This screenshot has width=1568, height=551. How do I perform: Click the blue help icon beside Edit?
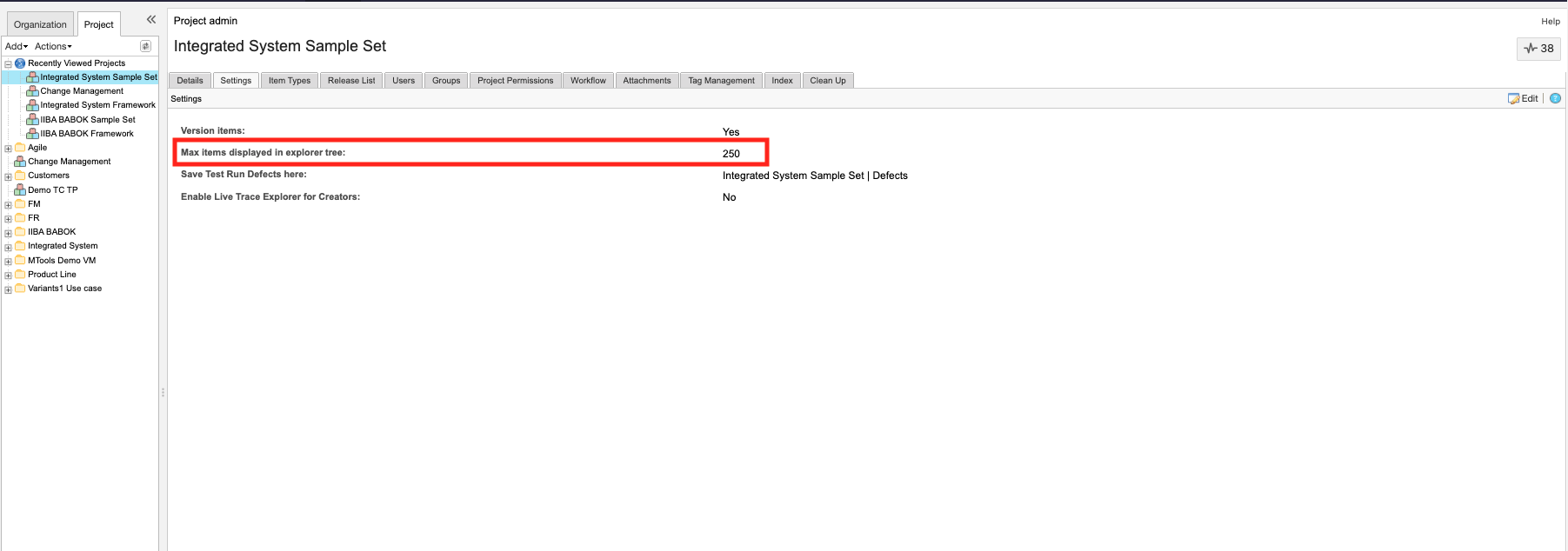(1555, 98)
